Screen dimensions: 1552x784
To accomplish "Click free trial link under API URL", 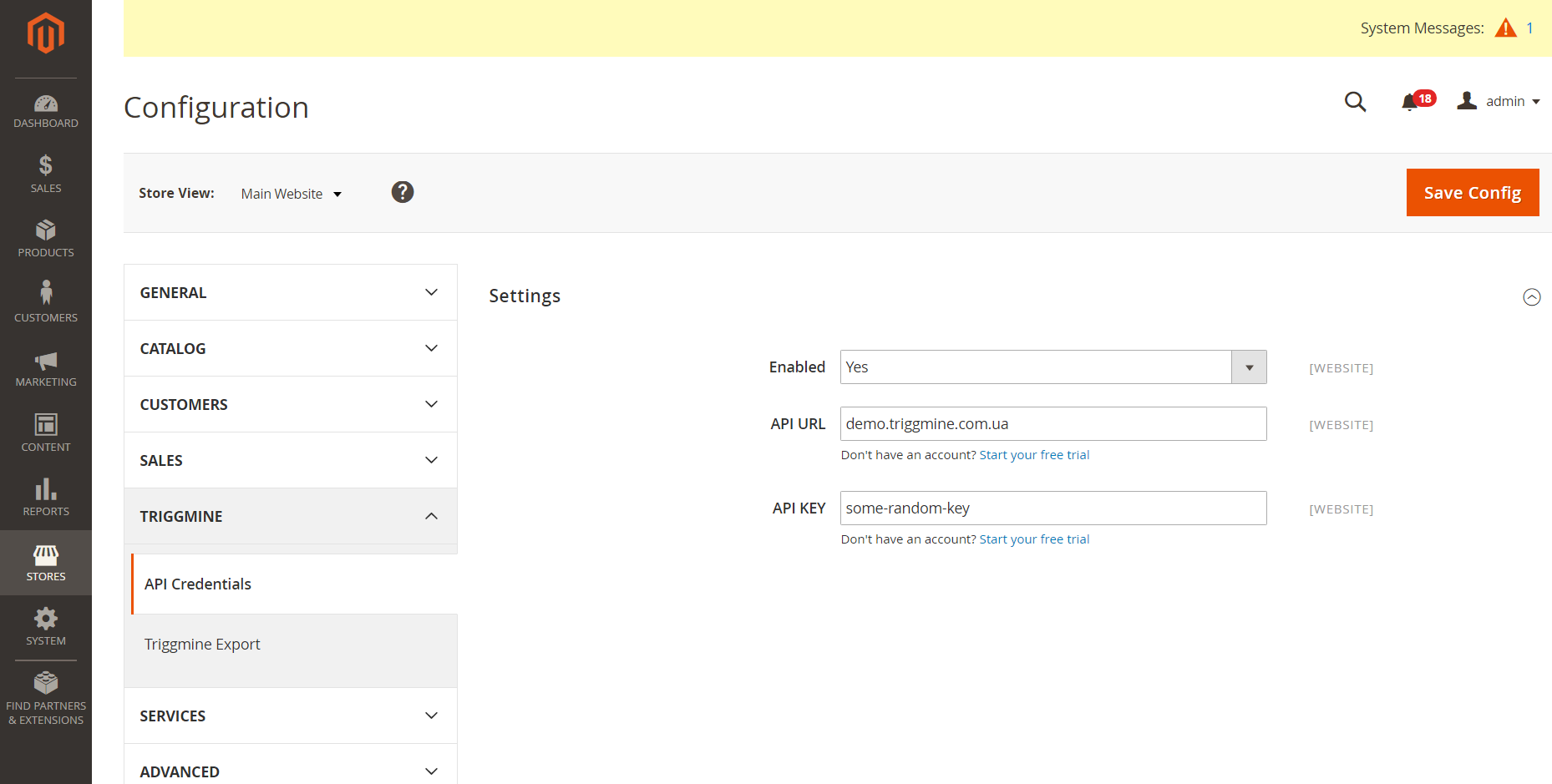I will pyautogui.click(x=1034, y=455).
